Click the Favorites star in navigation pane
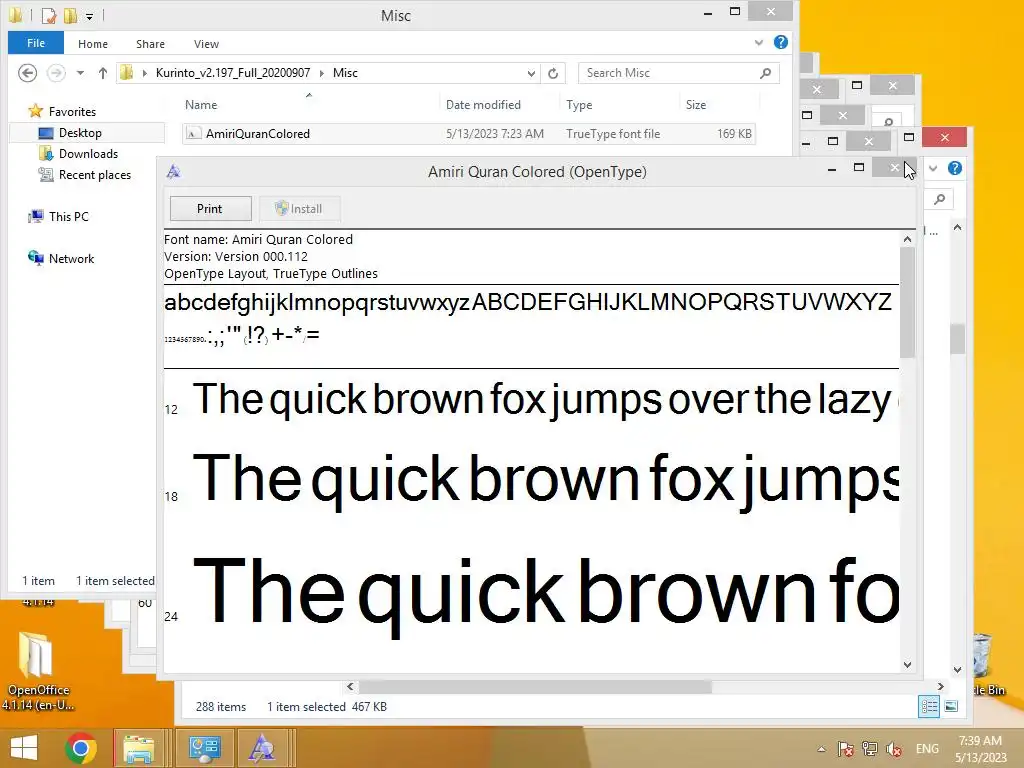The width and height of the screenshot is (1024, 768). (36, 111)
